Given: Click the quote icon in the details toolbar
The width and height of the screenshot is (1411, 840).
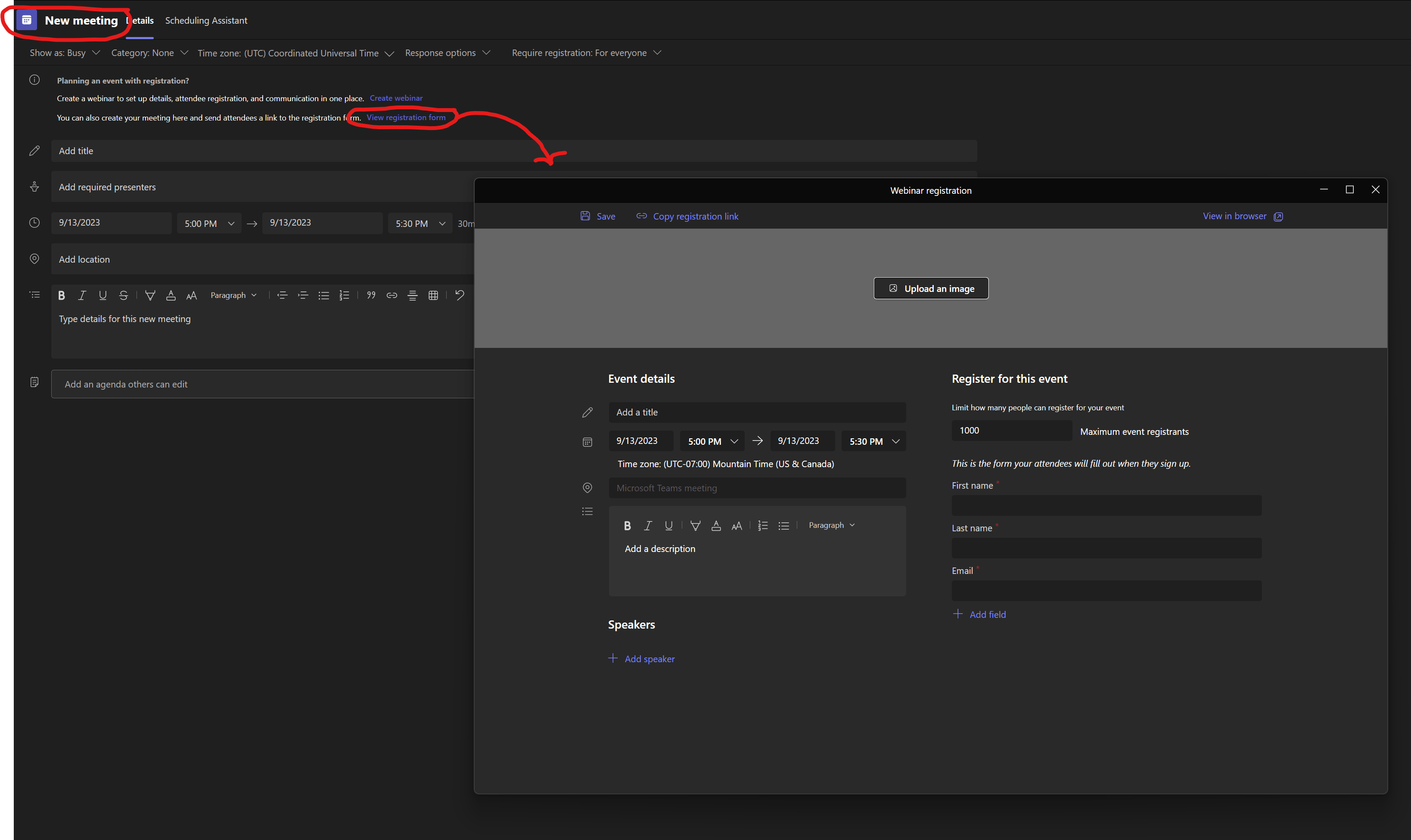Looking at the screenshot, I should click(371, 295).
